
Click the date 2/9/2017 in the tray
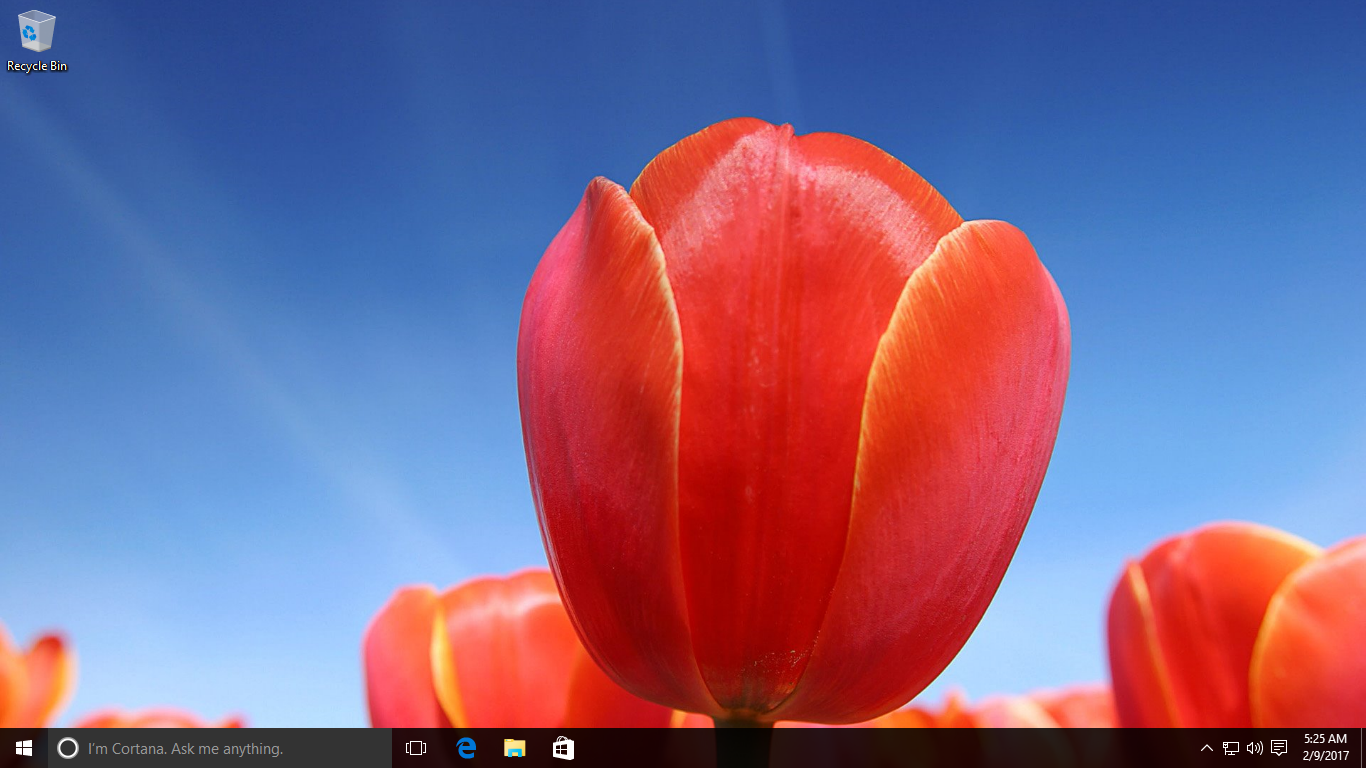[1324, 754]
